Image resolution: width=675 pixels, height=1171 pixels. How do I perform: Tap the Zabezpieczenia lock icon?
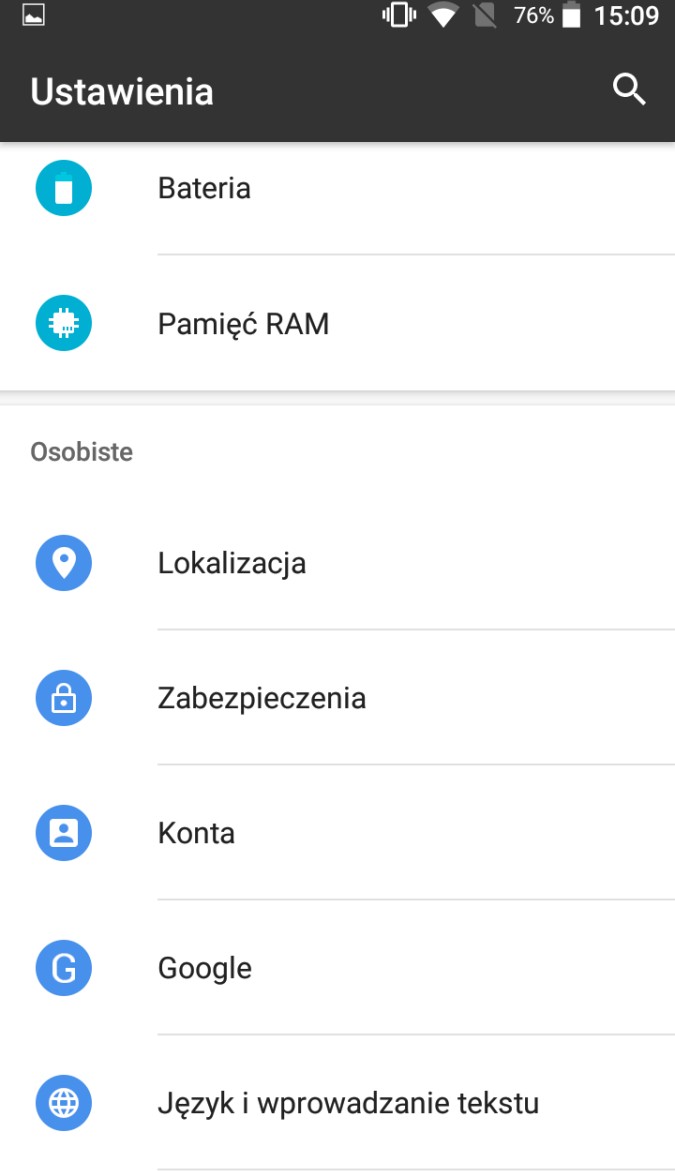pos(63,698)
